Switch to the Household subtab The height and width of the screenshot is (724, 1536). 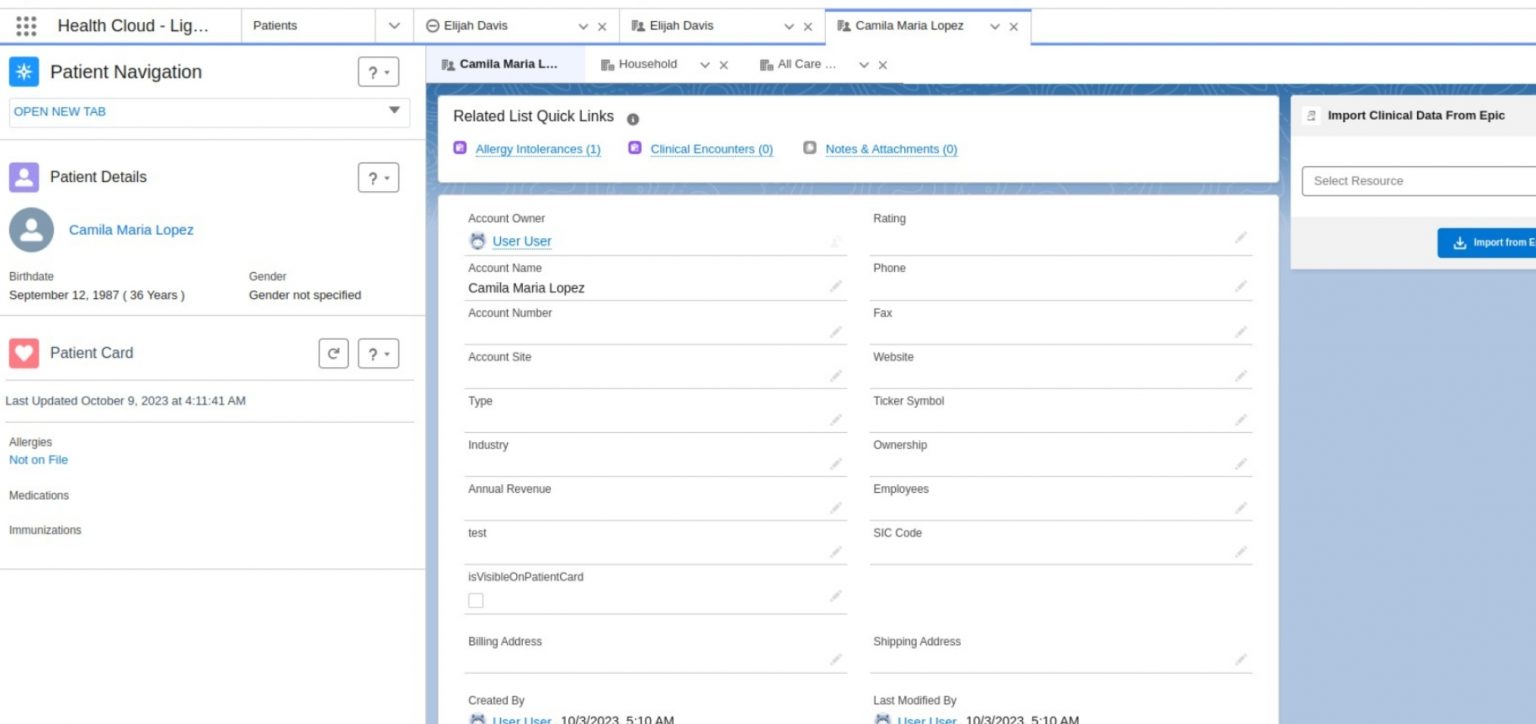pyautogui.click(x=646, y=64)
